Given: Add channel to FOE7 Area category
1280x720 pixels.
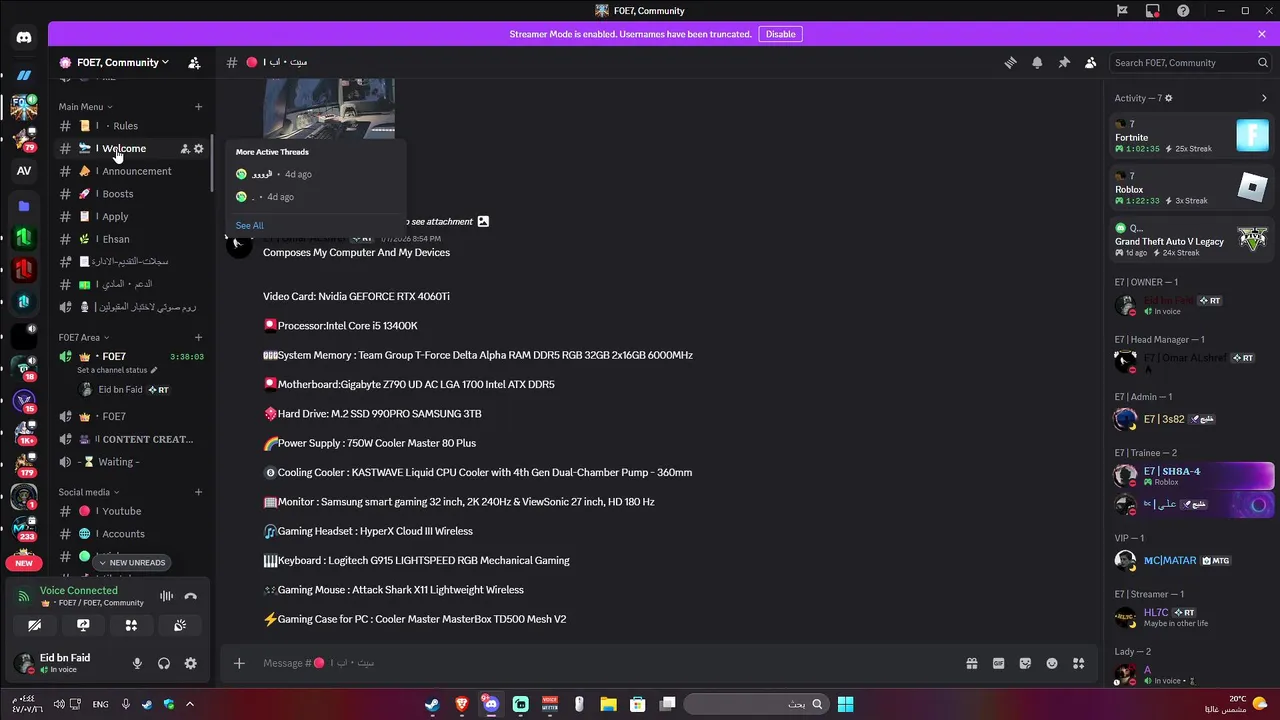Looking at the screenshot, I should 198,337.
